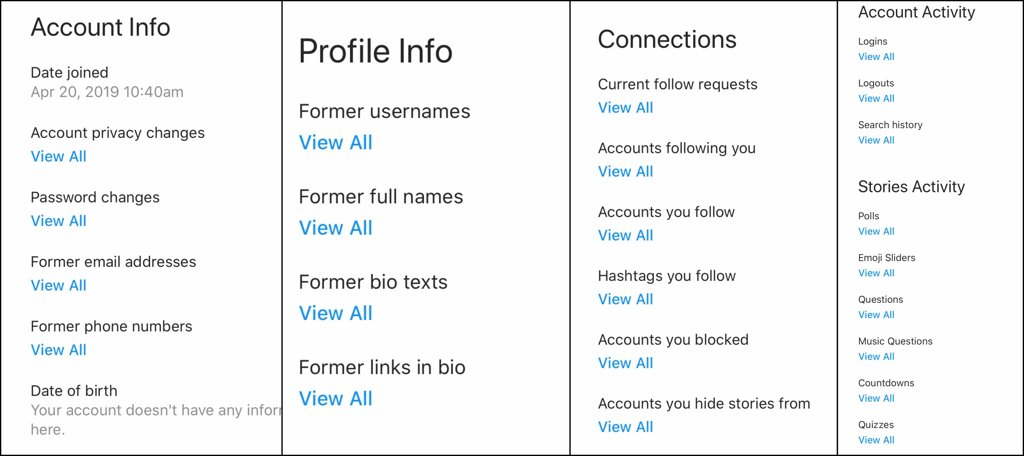Open View All for Accounts following you
Viewport: 1024px width, 456px height.
625,172
